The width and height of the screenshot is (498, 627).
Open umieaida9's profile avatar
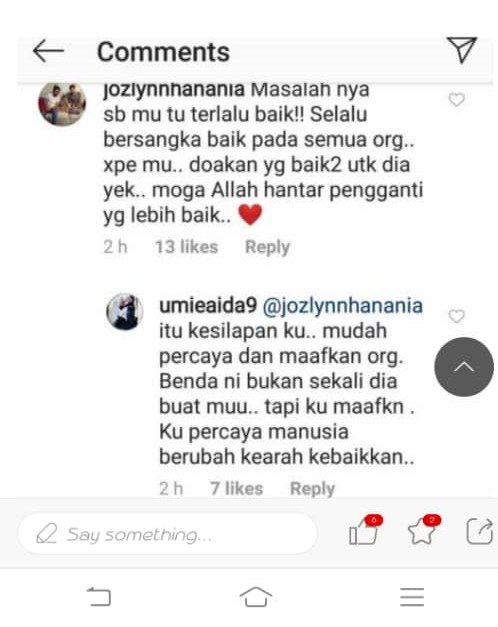pyautogui.click(x=125, y=312)
